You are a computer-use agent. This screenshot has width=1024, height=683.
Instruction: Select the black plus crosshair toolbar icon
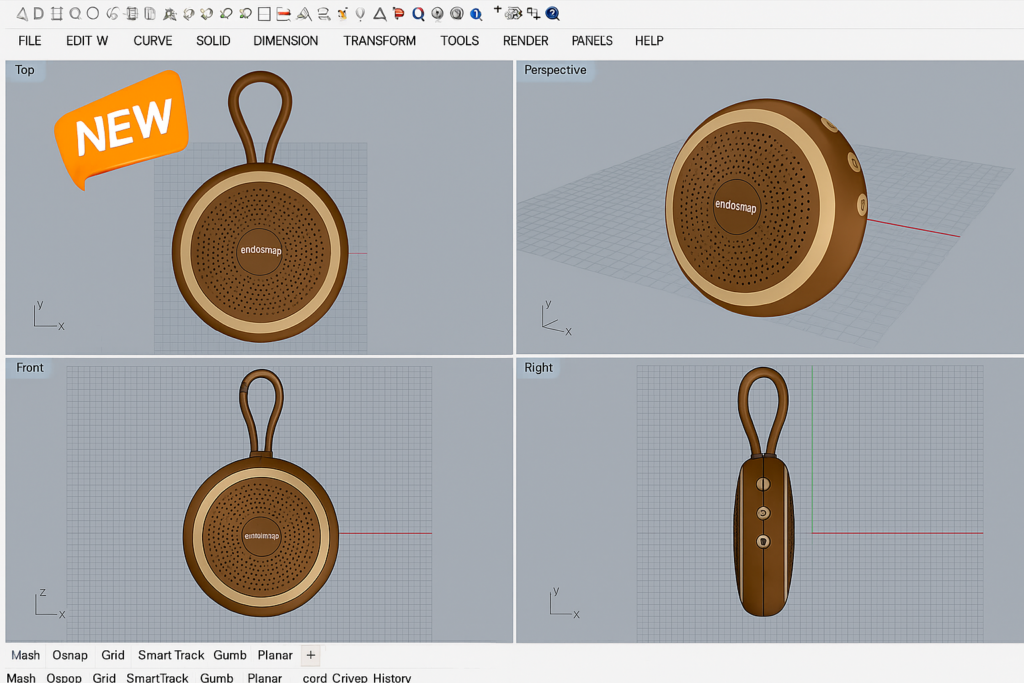click(x=498, y=10)
